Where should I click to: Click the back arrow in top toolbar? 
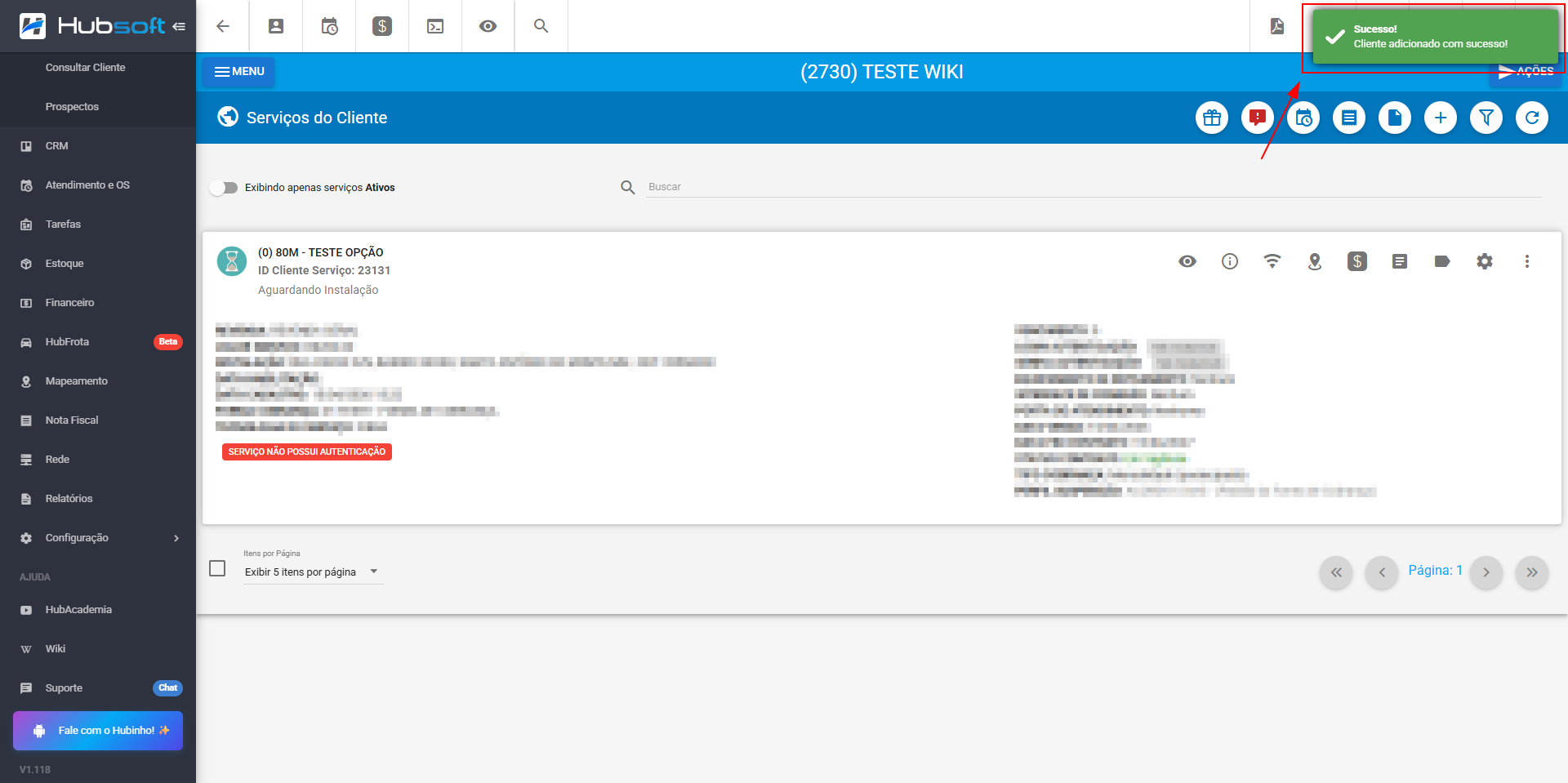pyautogui.click(x=222, y=26)
